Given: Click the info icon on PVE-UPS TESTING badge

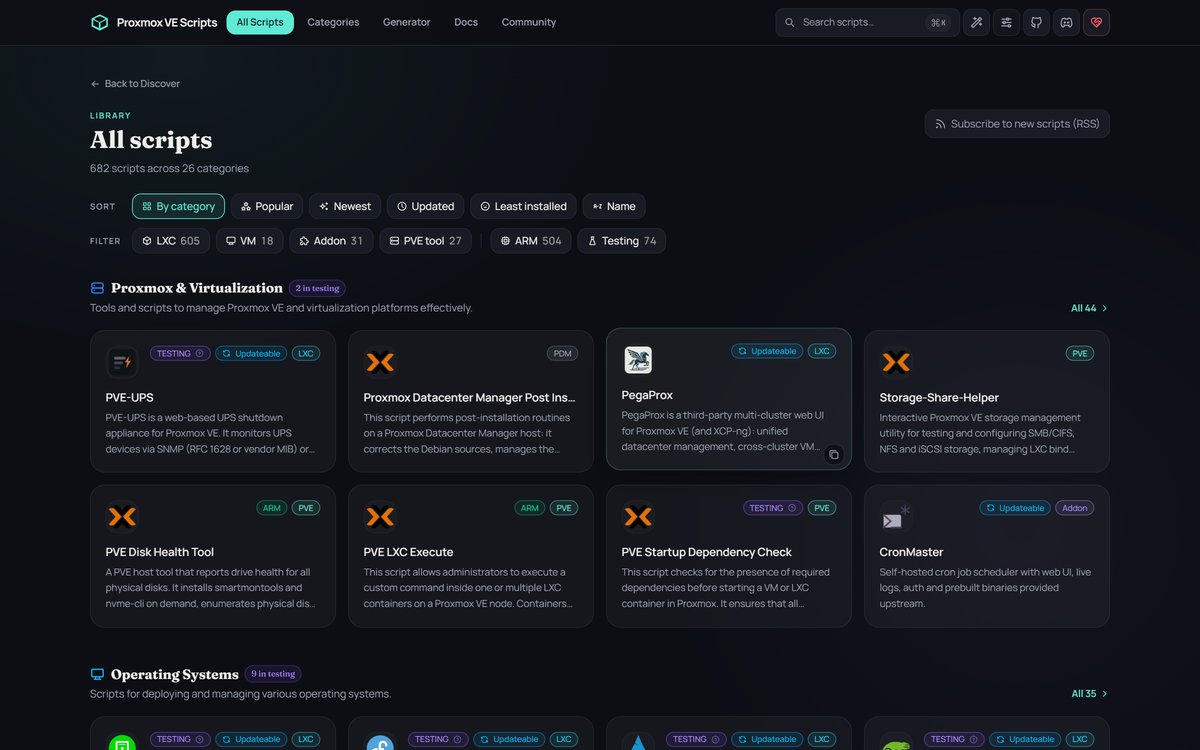Looking at the screenshot, I should (199, 353).
